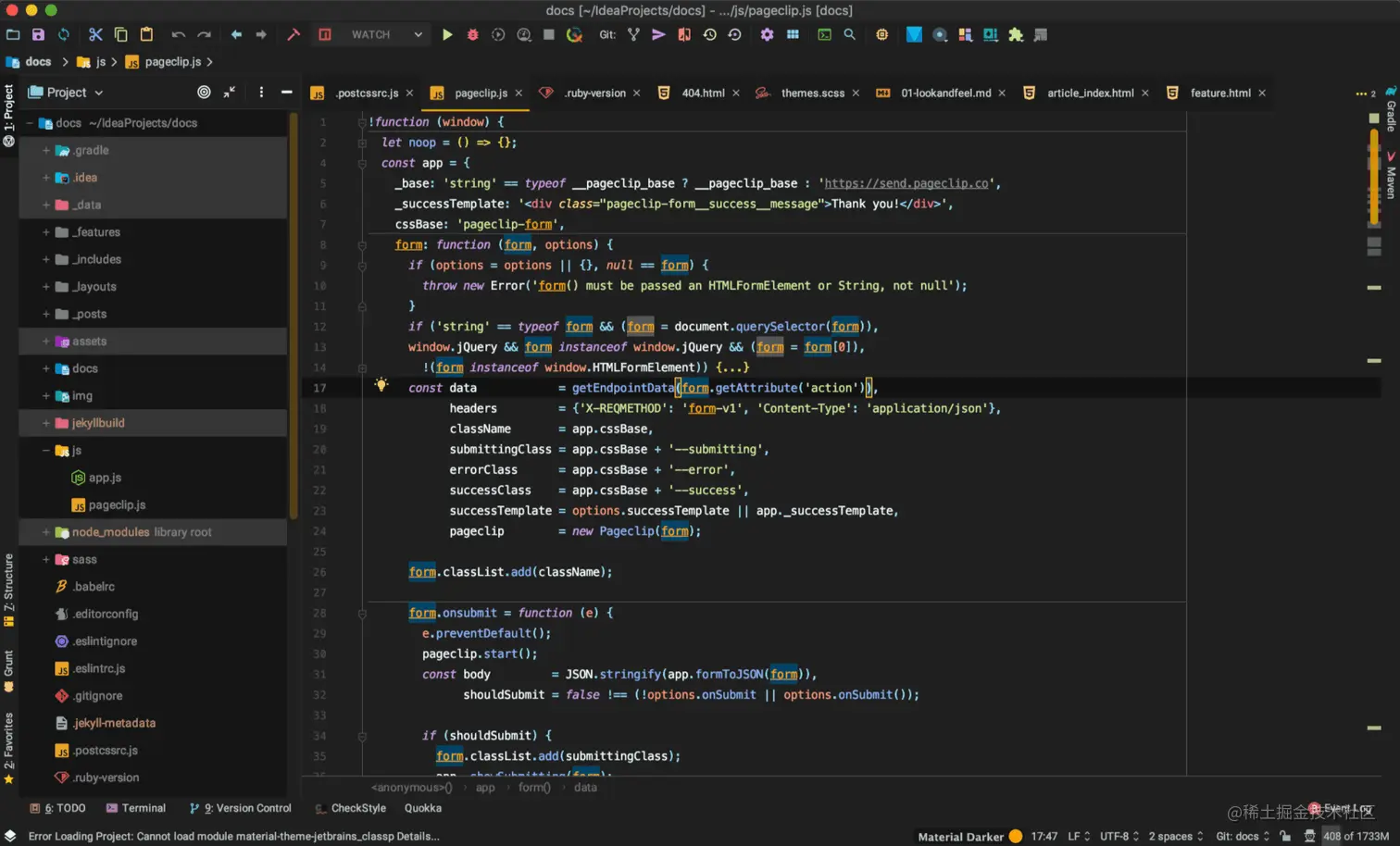The width and height of the screenshot is (1400, 846).
Task: Click the Copy icon in the toolbar
Action: tap(120, 34)
